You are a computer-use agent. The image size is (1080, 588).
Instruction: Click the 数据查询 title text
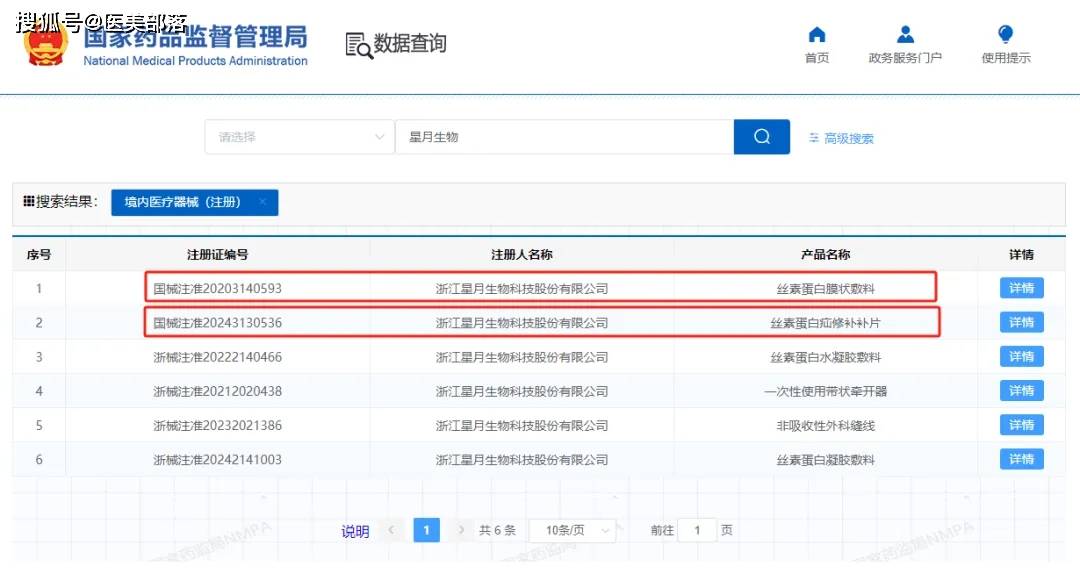[x=410, y=43]
